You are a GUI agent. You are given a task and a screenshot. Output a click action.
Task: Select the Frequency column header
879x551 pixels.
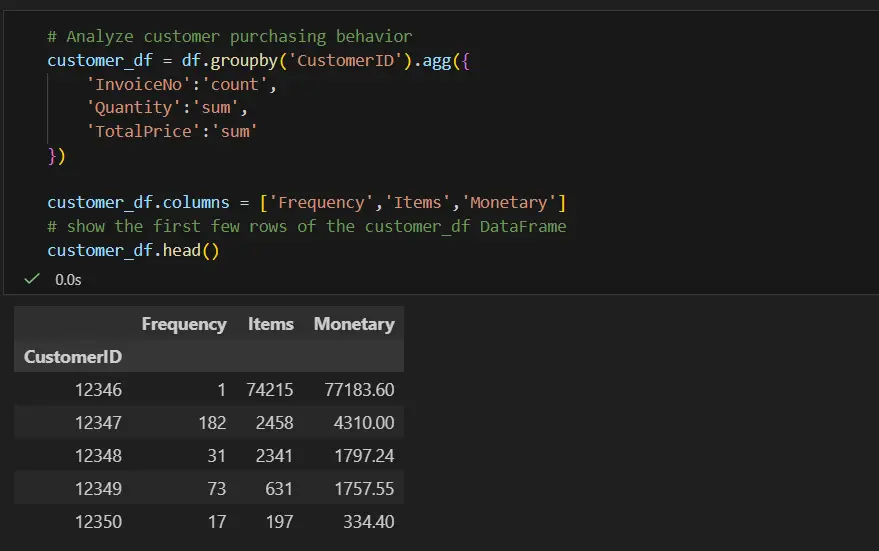tap(184, 324)
